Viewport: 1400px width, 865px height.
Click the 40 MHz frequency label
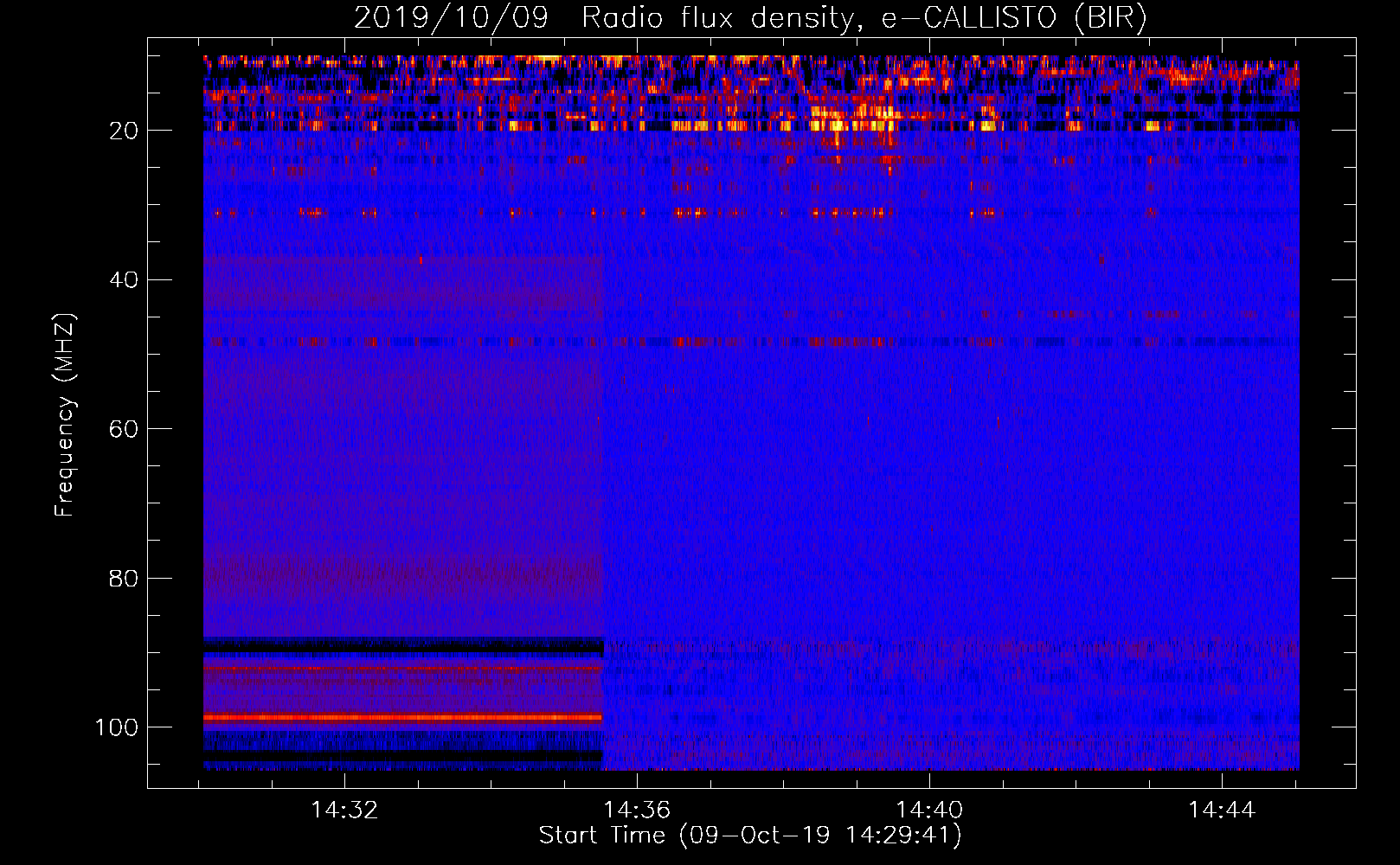(125, 280)
